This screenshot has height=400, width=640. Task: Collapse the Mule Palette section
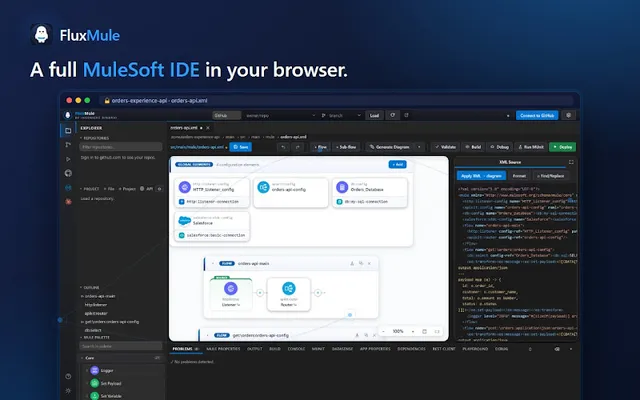(81, 338)
